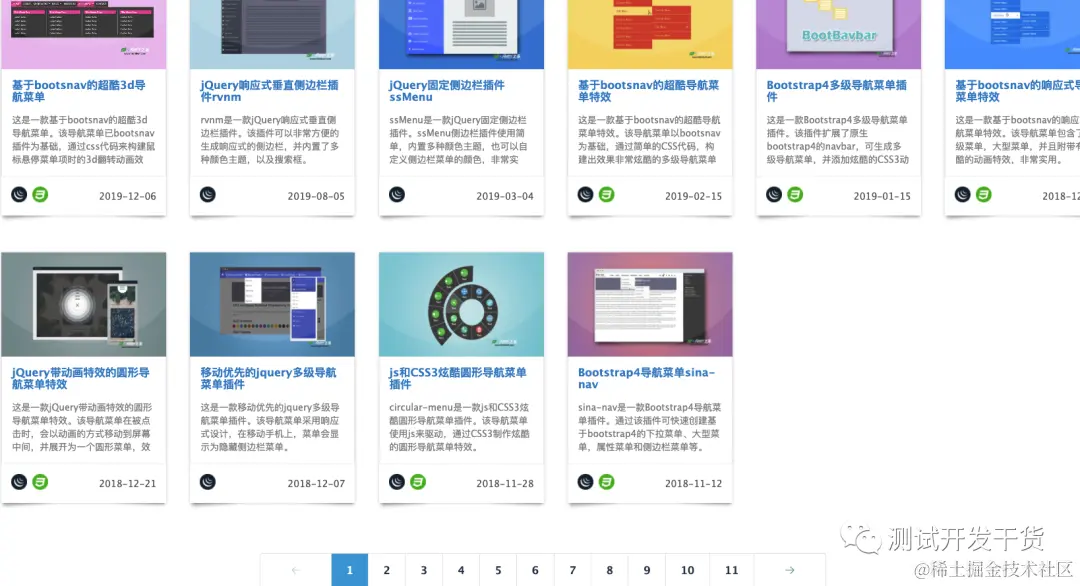This screenshot has height=586, width=1080.
Task: Click description starting 'rvnm是一款jQuery响应式'
Action: [x=270, y=140]
